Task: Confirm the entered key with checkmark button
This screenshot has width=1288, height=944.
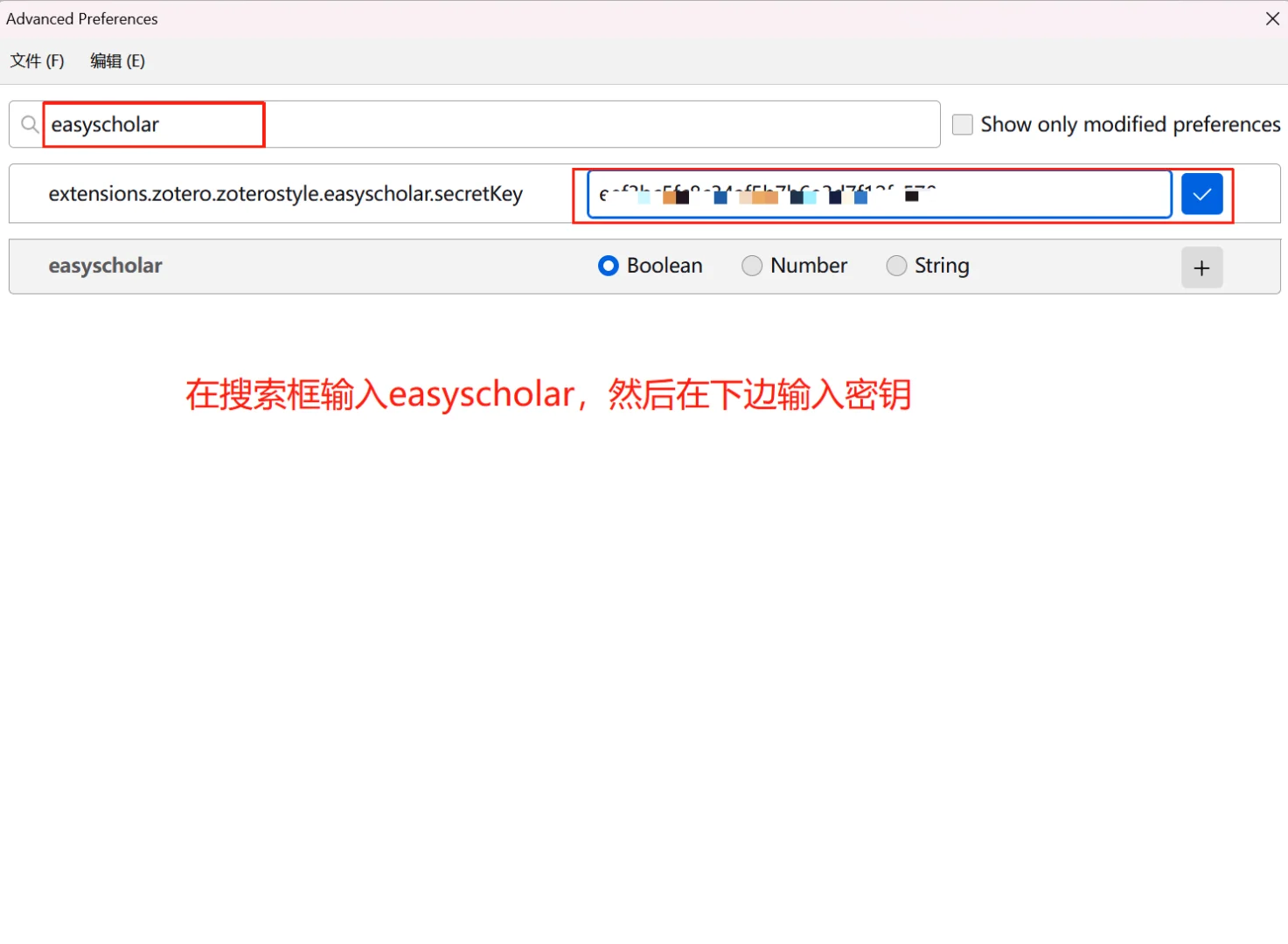Action: 1201,194
